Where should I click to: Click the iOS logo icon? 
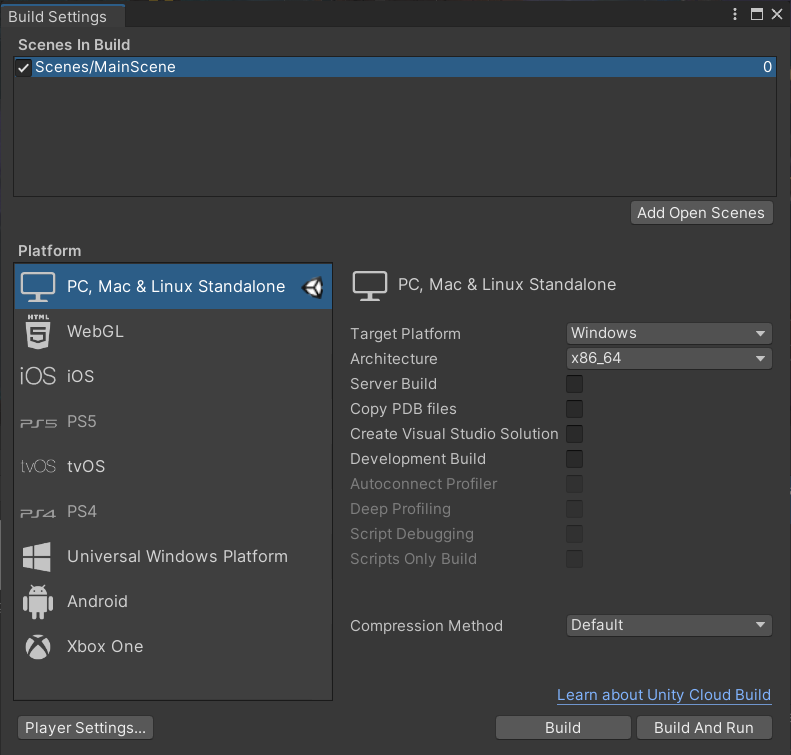38,376
